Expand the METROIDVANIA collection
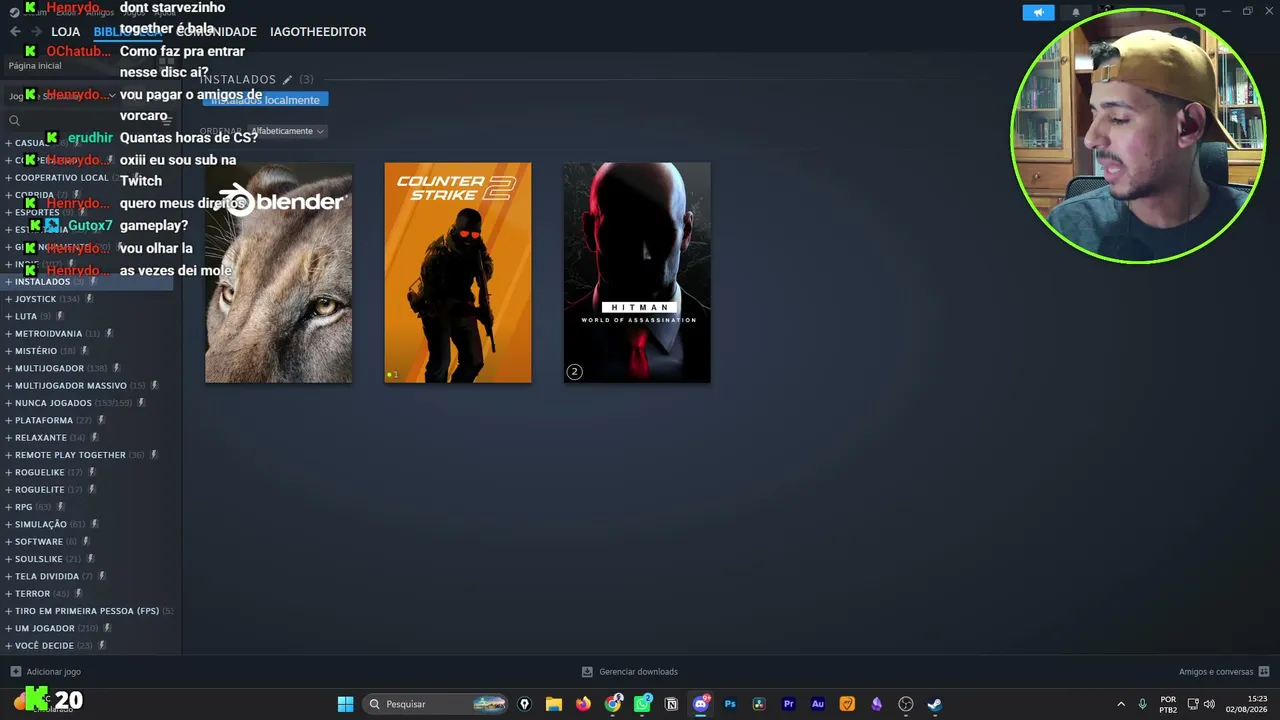Screen dimensions: 1280x720 pyautogui.click(x=8, y=334)
